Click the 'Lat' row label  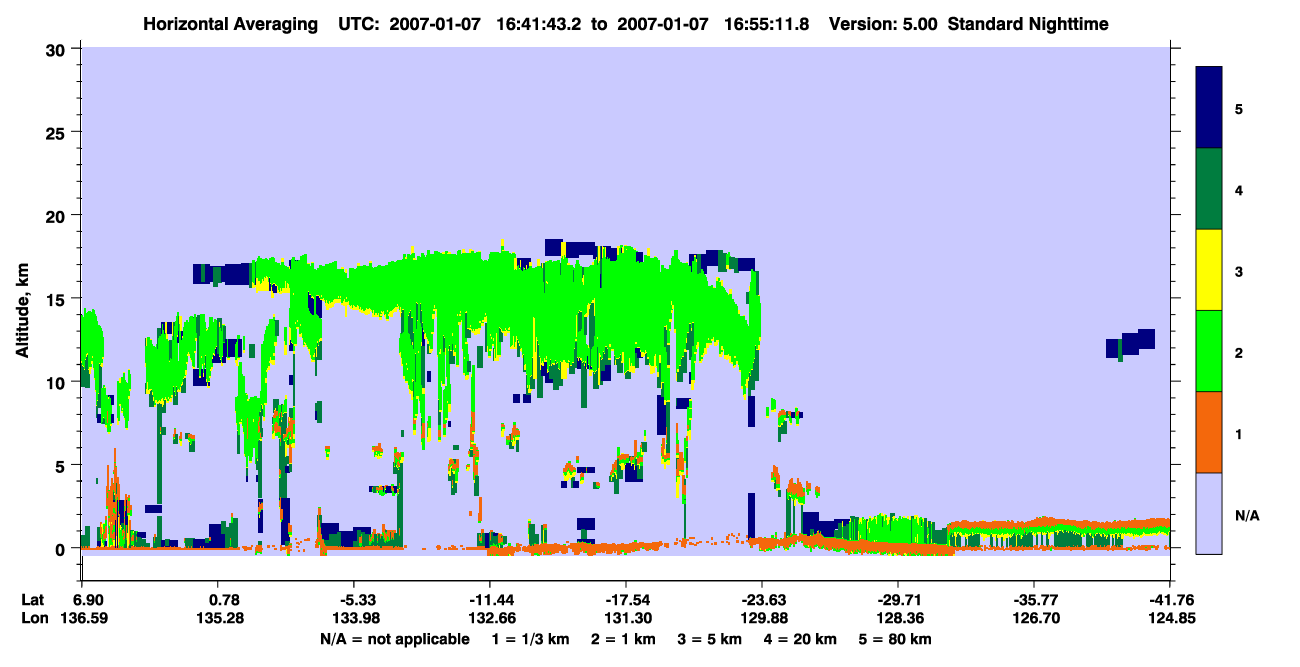pos(33,599)
